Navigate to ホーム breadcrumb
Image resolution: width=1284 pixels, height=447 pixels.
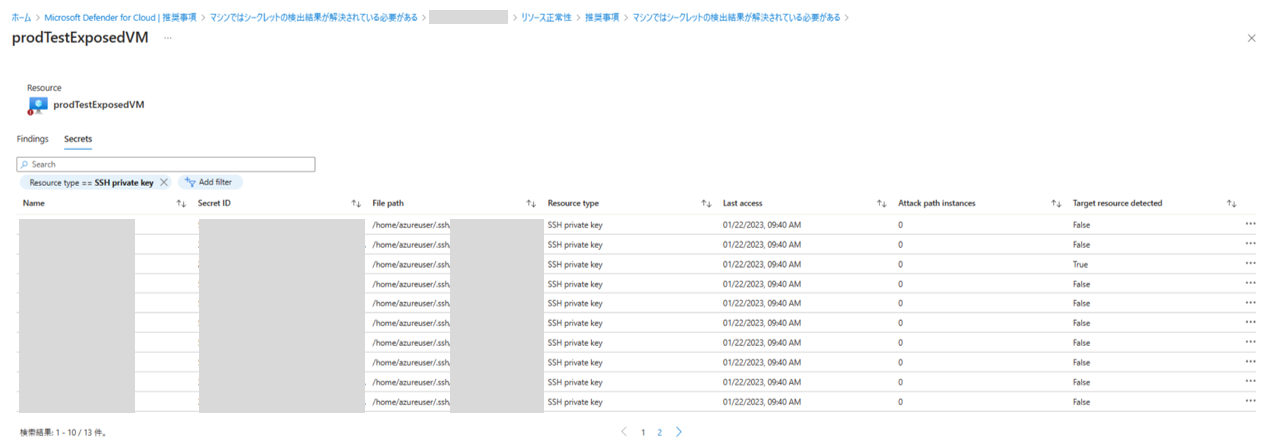(21, 17)
